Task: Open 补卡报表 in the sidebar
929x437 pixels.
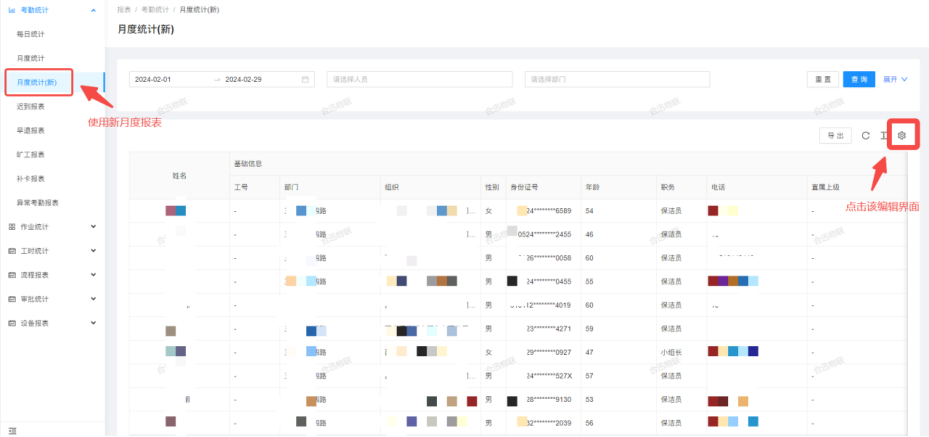Action: (30, 179)
